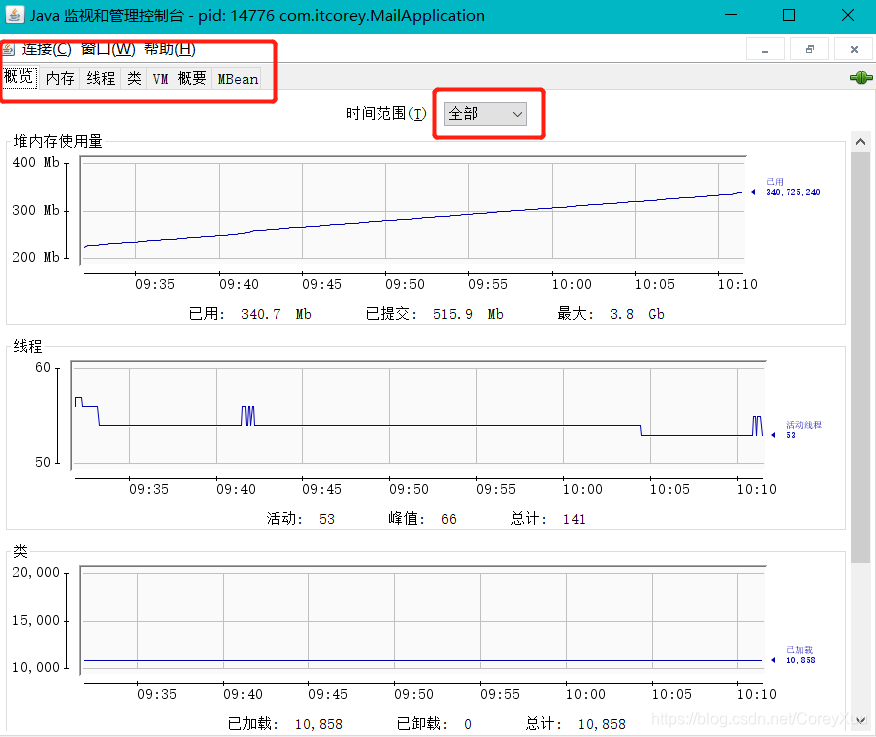This screenshot has width=876, height=737.
Task: Select the 概览 overview tab
Action: pyautogui.click(x=19, y=77)
